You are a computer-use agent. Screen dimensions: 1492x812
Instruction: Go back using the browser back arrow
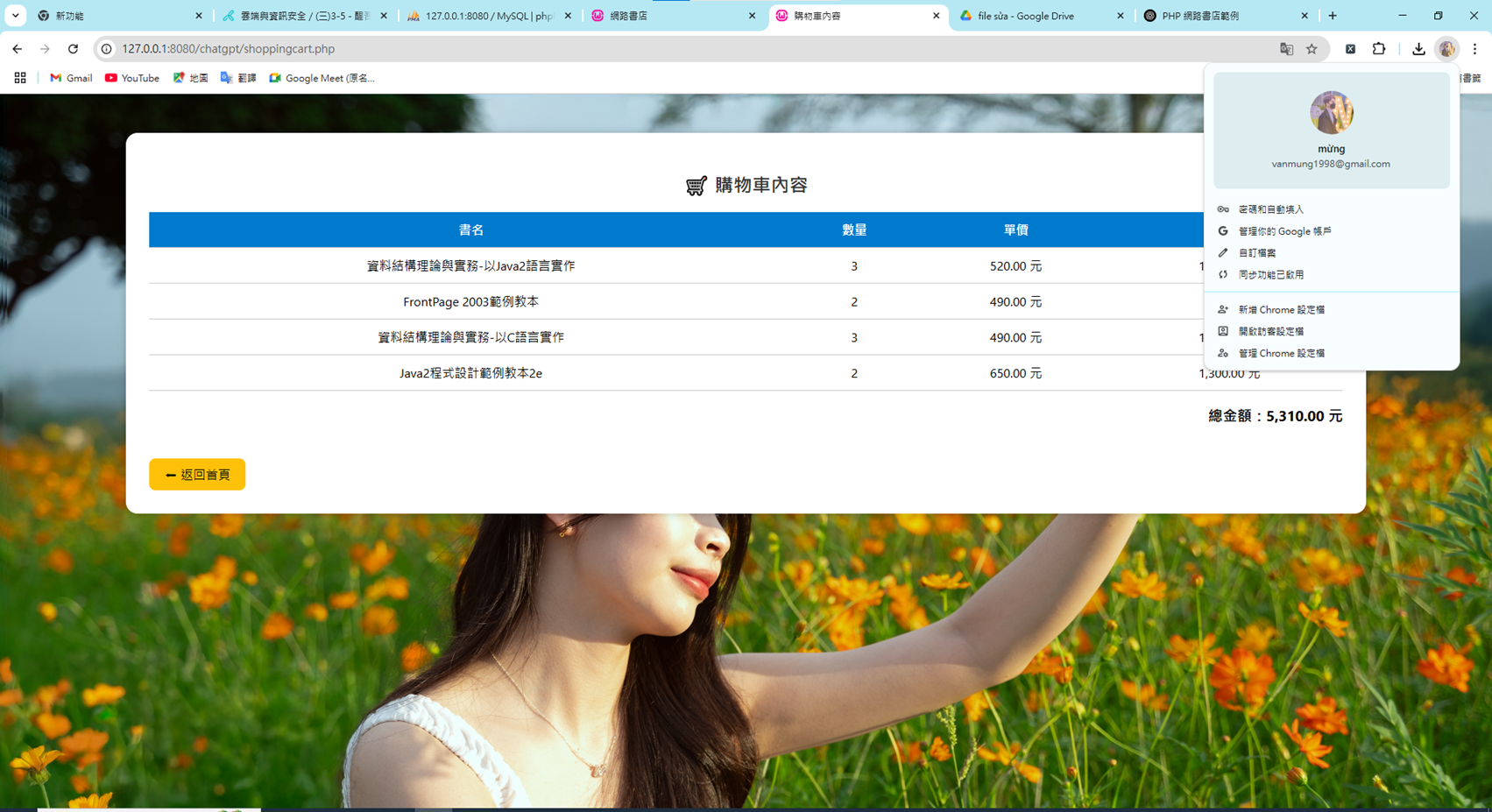click(x=18, y=49)
